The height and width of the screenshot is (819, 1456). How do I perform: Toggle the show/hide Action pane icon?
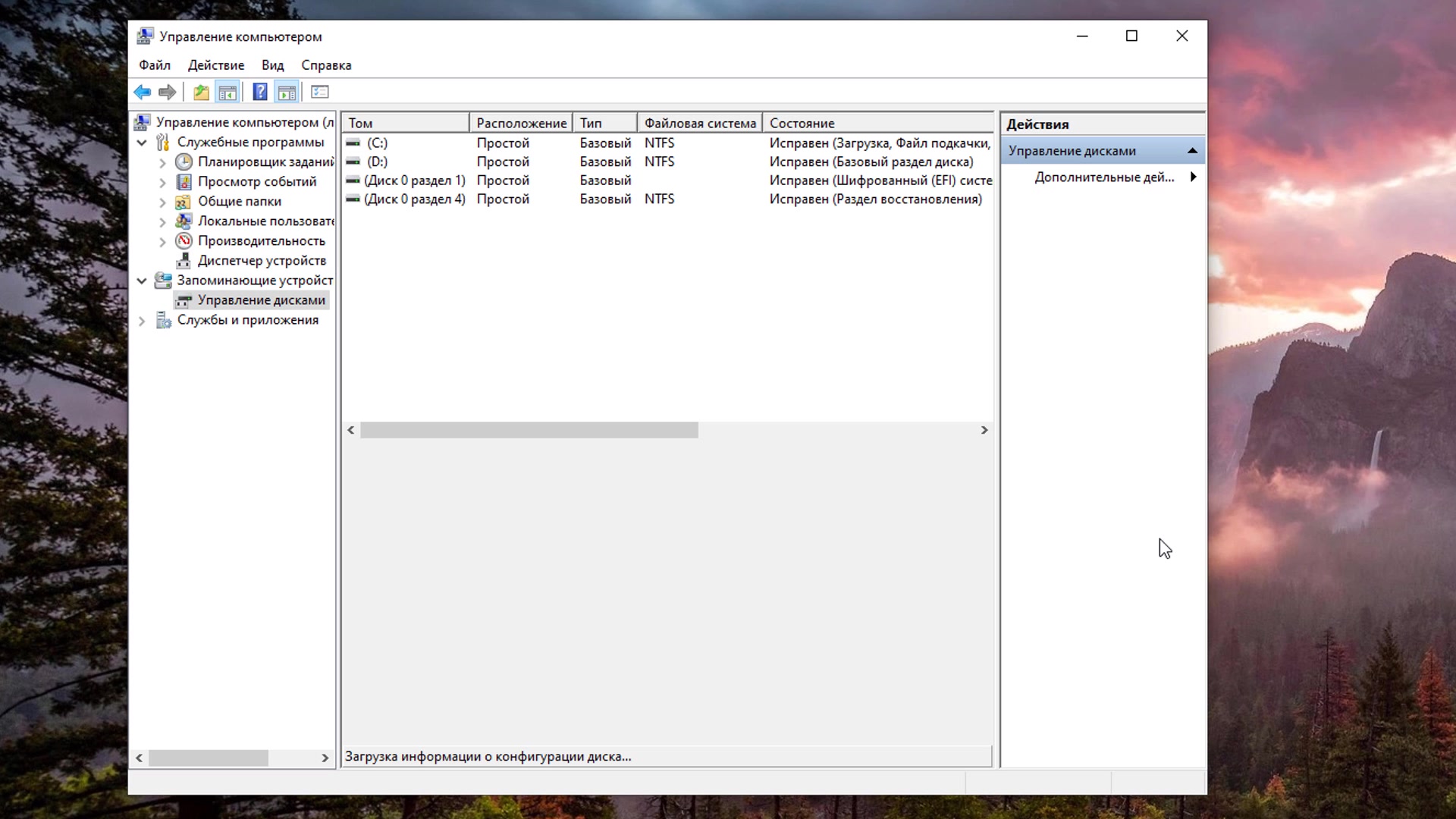click(x=287, y=92)
